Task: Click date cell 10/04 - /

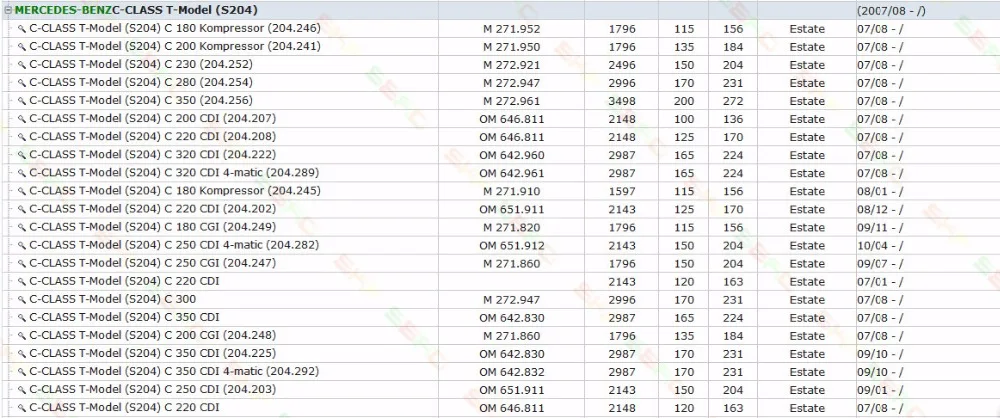Action: tap(880, 246)
